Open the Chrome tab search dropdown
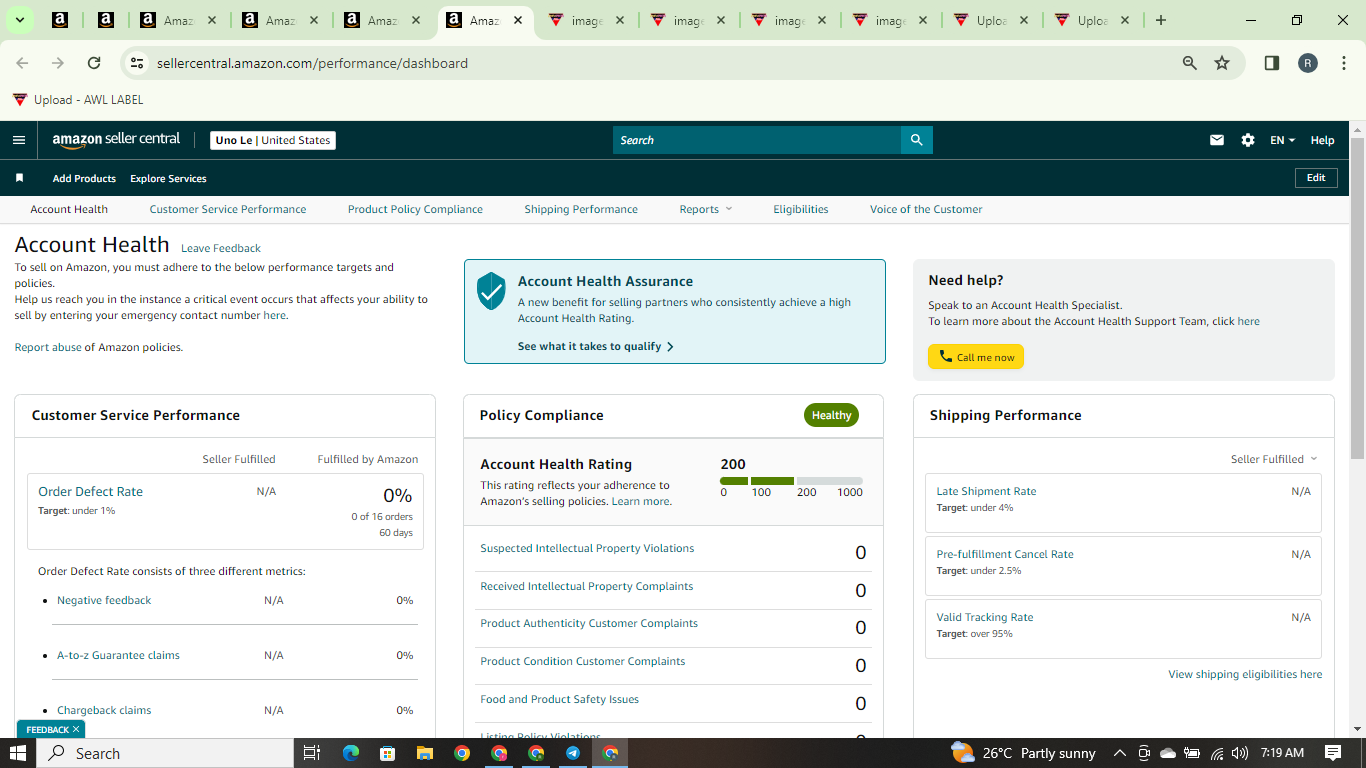The image size is (1366, 768). pos(19,20)
